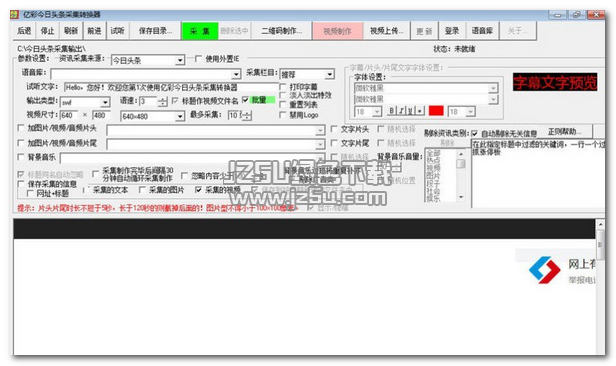The width and height of the screenshot is (616, 366).
Task: Expand the 语音库 voice library dropdown
Action: tap(236, 74)
